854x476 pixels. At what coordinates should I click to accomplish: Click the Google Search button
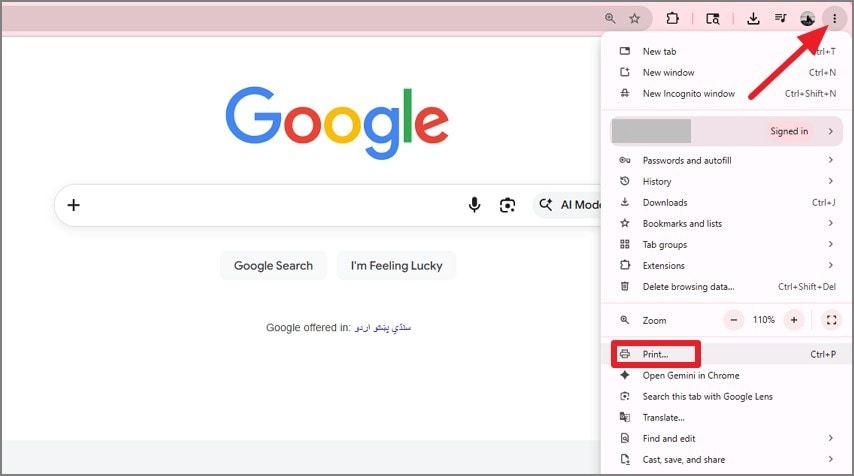[273, 266]
